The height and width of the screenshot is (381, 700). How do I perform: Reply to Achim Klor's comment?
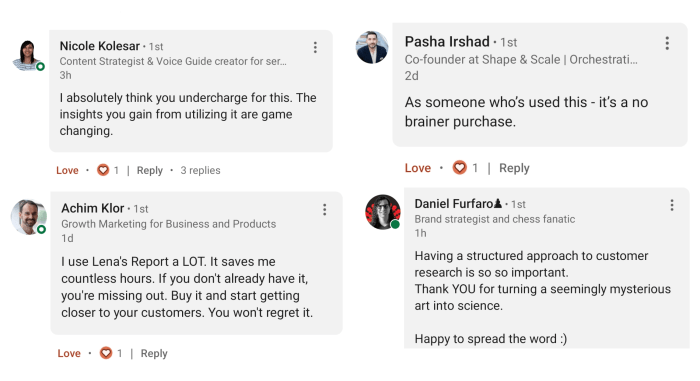(154, 353)
